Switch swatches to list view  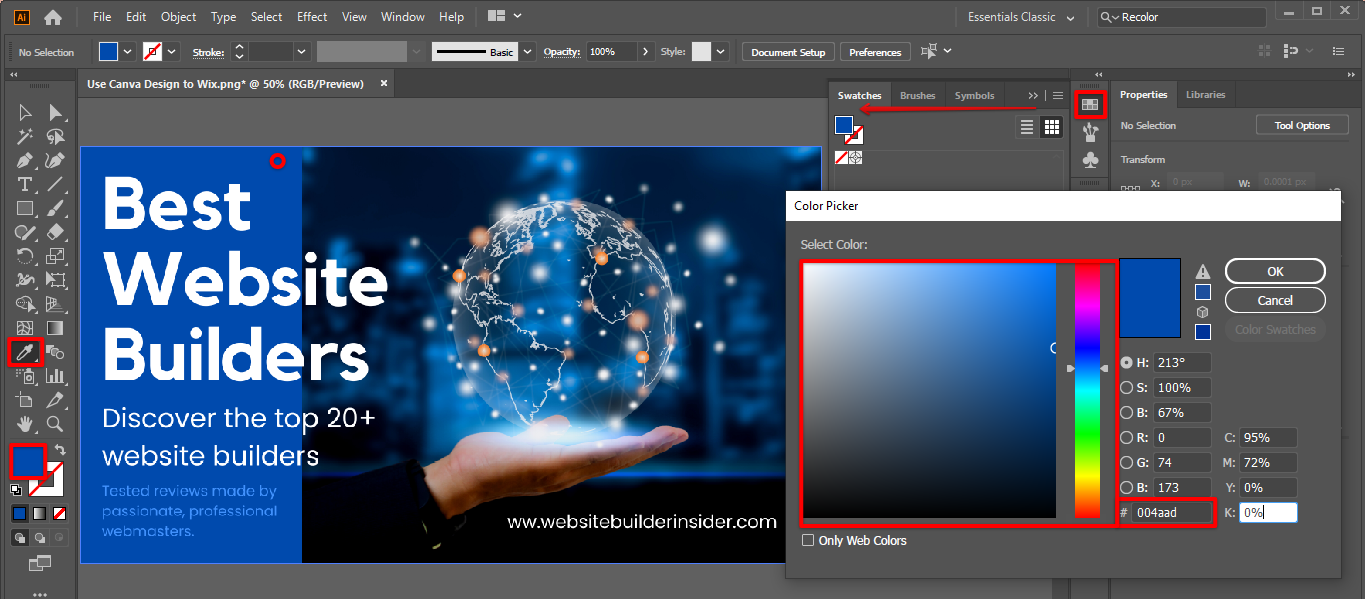[1026, 127]
